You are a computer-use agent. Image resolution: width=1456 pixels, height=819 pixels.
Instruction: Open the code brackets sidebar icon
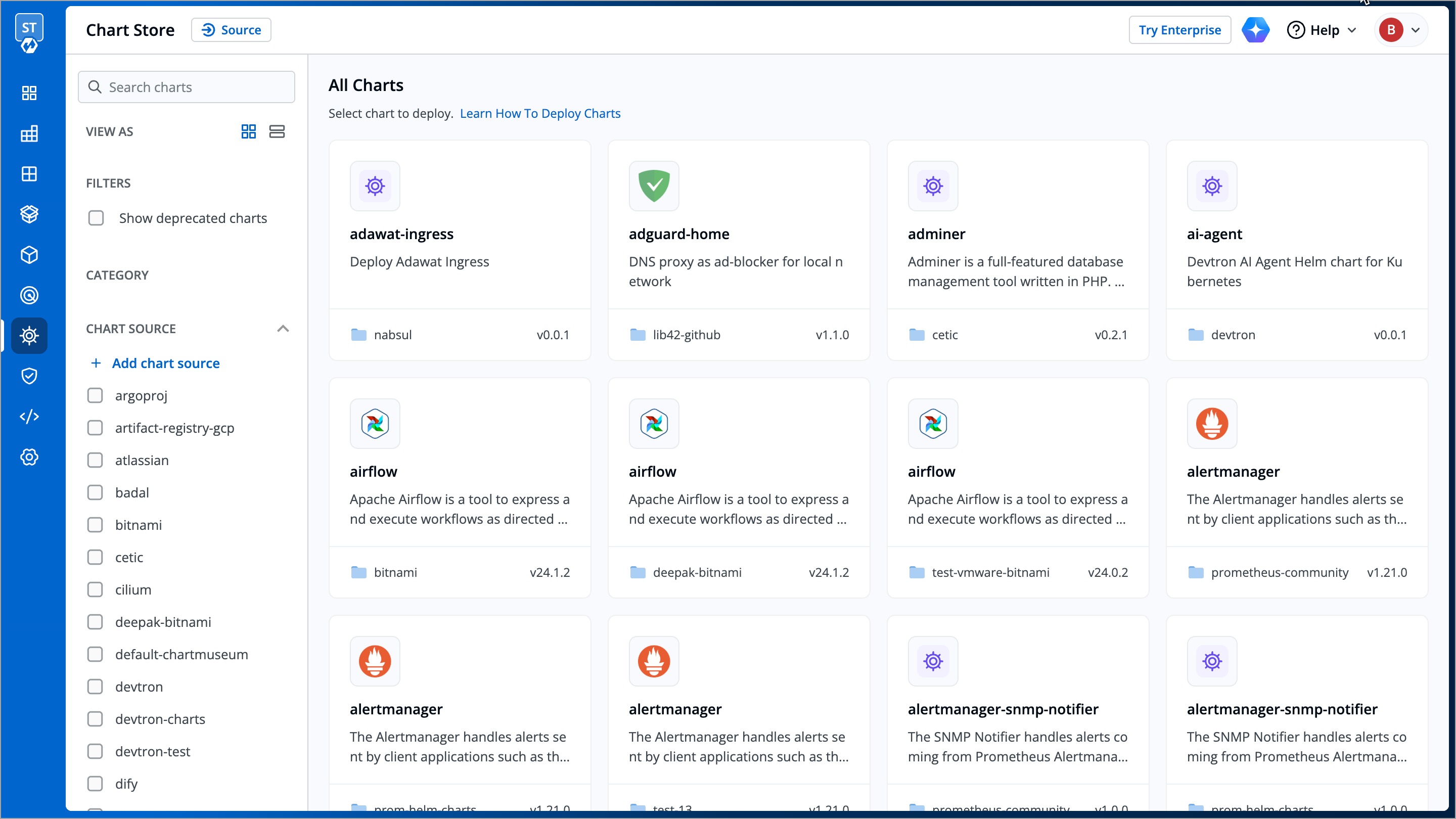[x=29, y=417]
